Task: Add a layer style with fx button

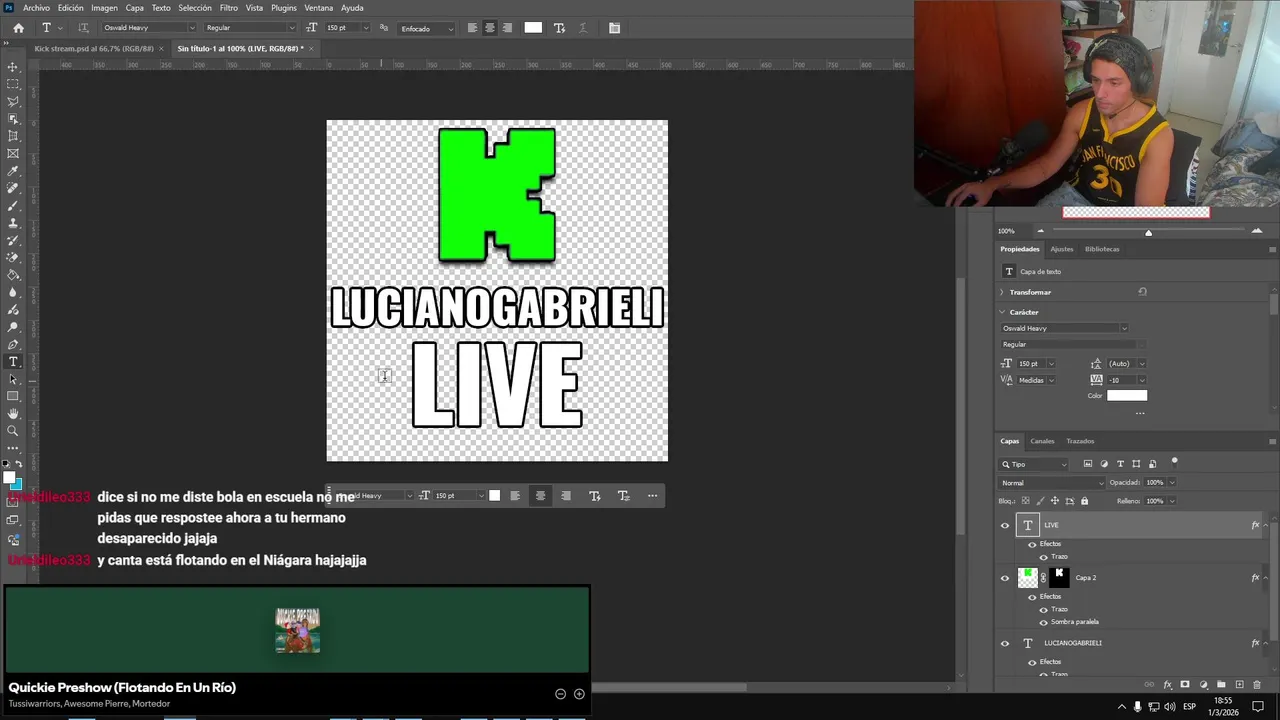Action: (x=1167, y=685)
